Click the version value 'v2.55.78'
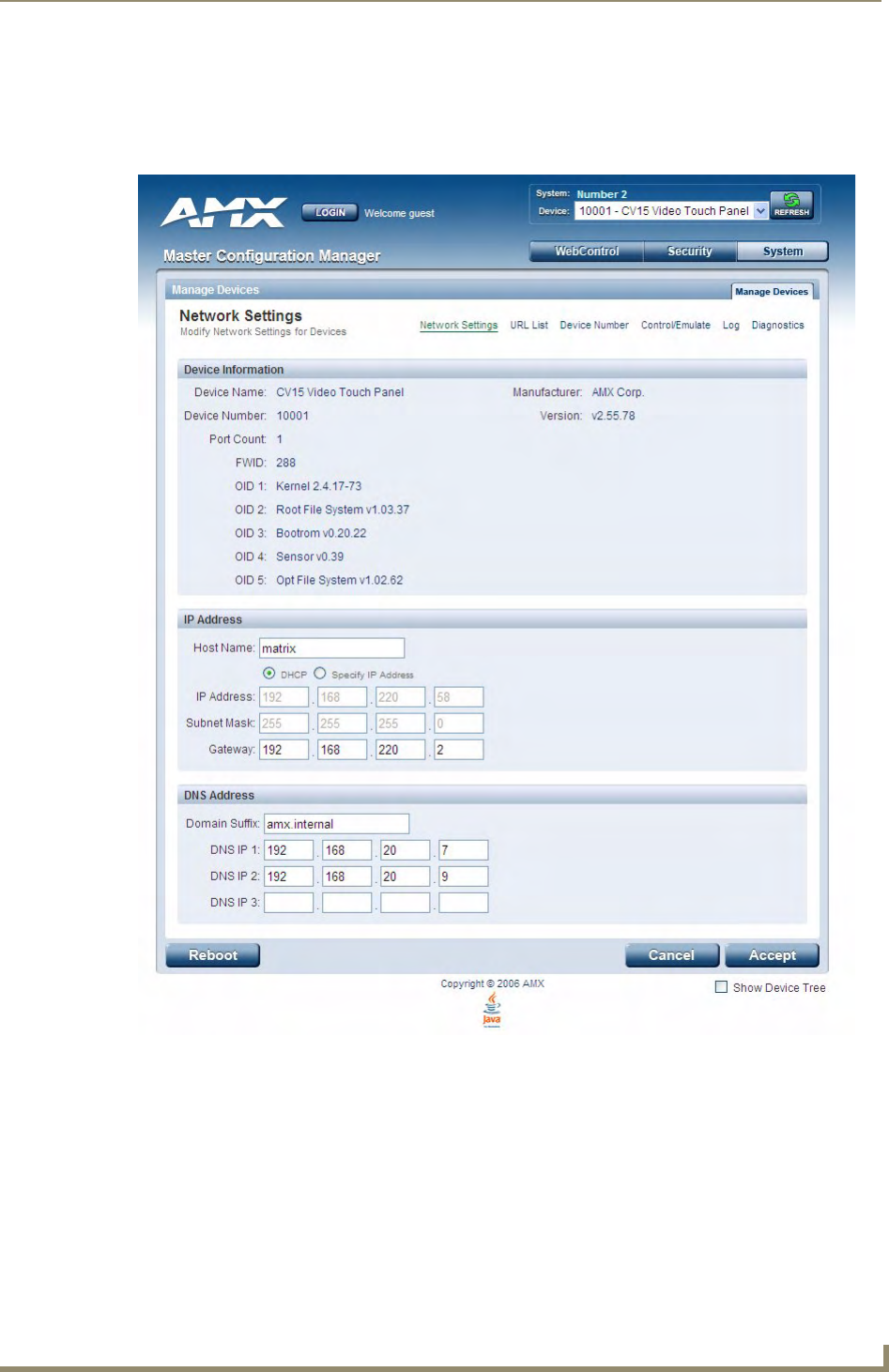The image size is (889, 1372). tap(613, 416)
